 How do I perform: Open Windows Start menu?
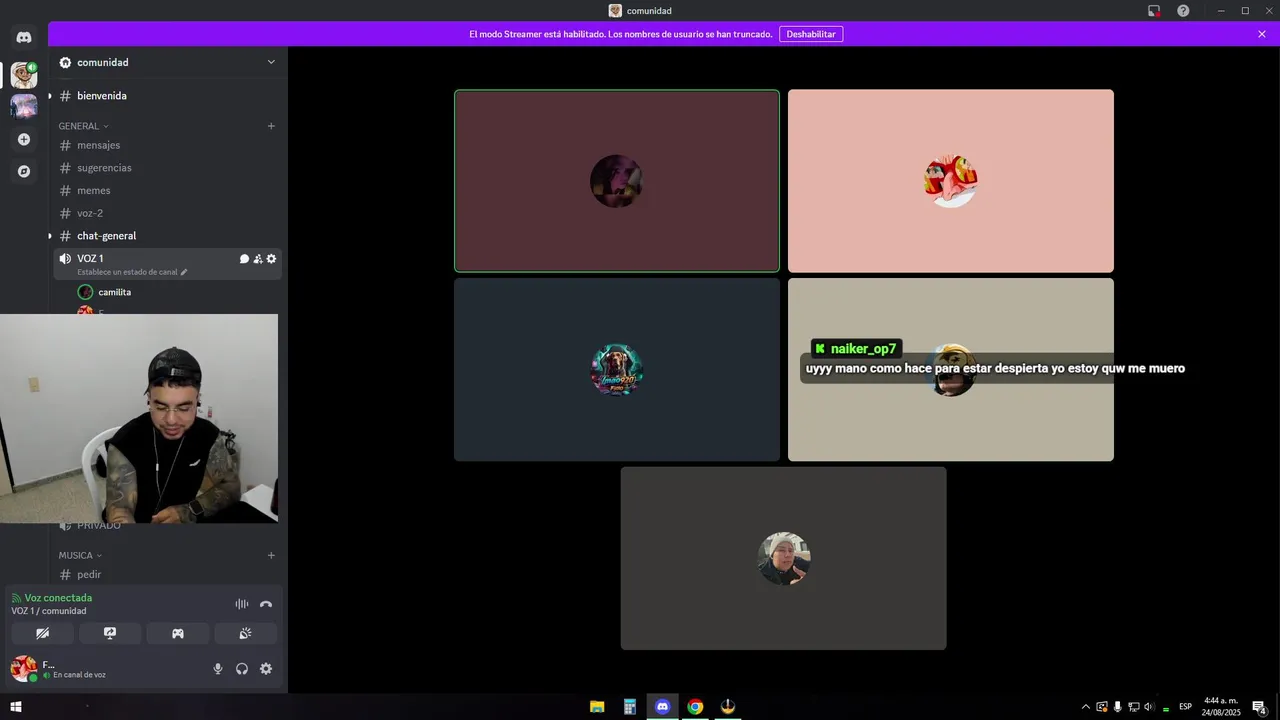(16, 707)
